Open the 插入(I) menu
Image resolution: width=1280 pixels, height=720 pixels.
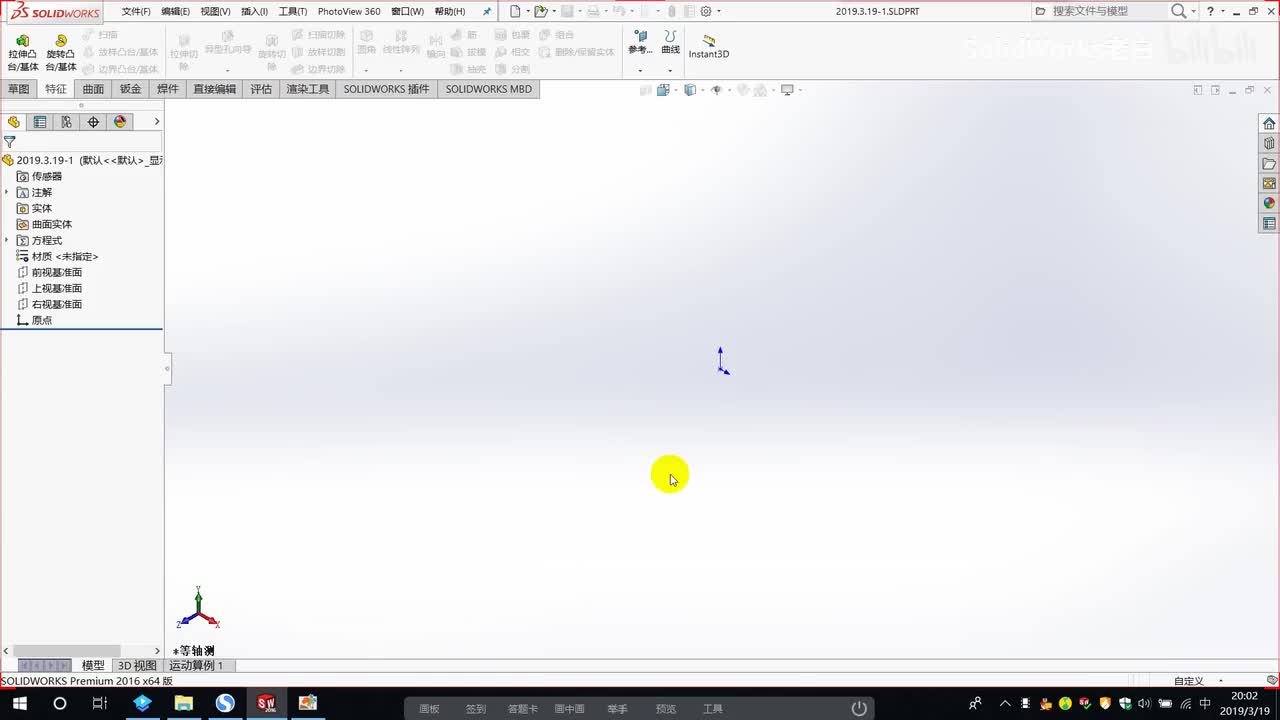click(x=254, y=11)
